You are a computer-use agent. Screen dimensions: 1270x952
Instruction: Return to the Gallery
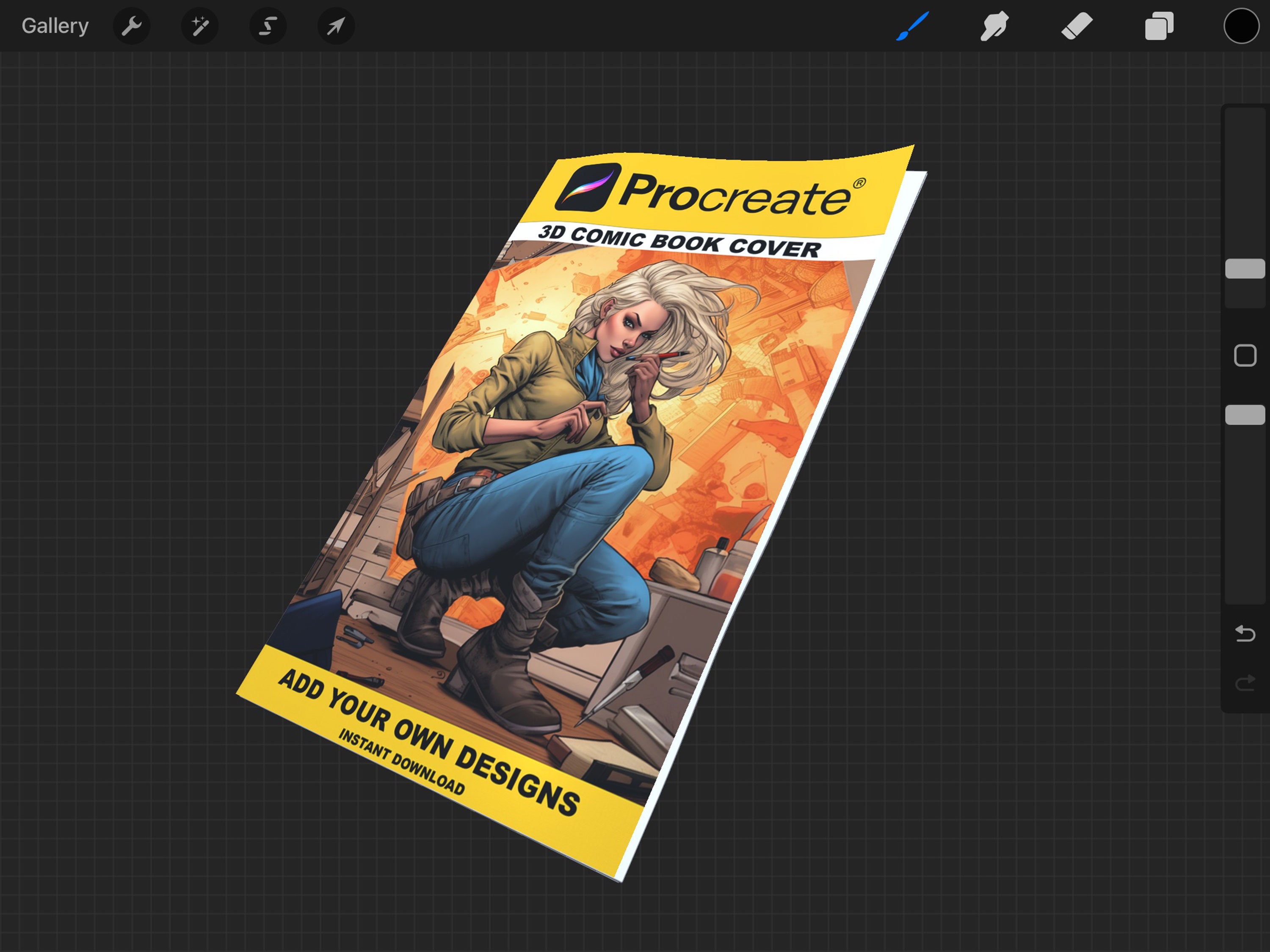[x=55, y=26]
